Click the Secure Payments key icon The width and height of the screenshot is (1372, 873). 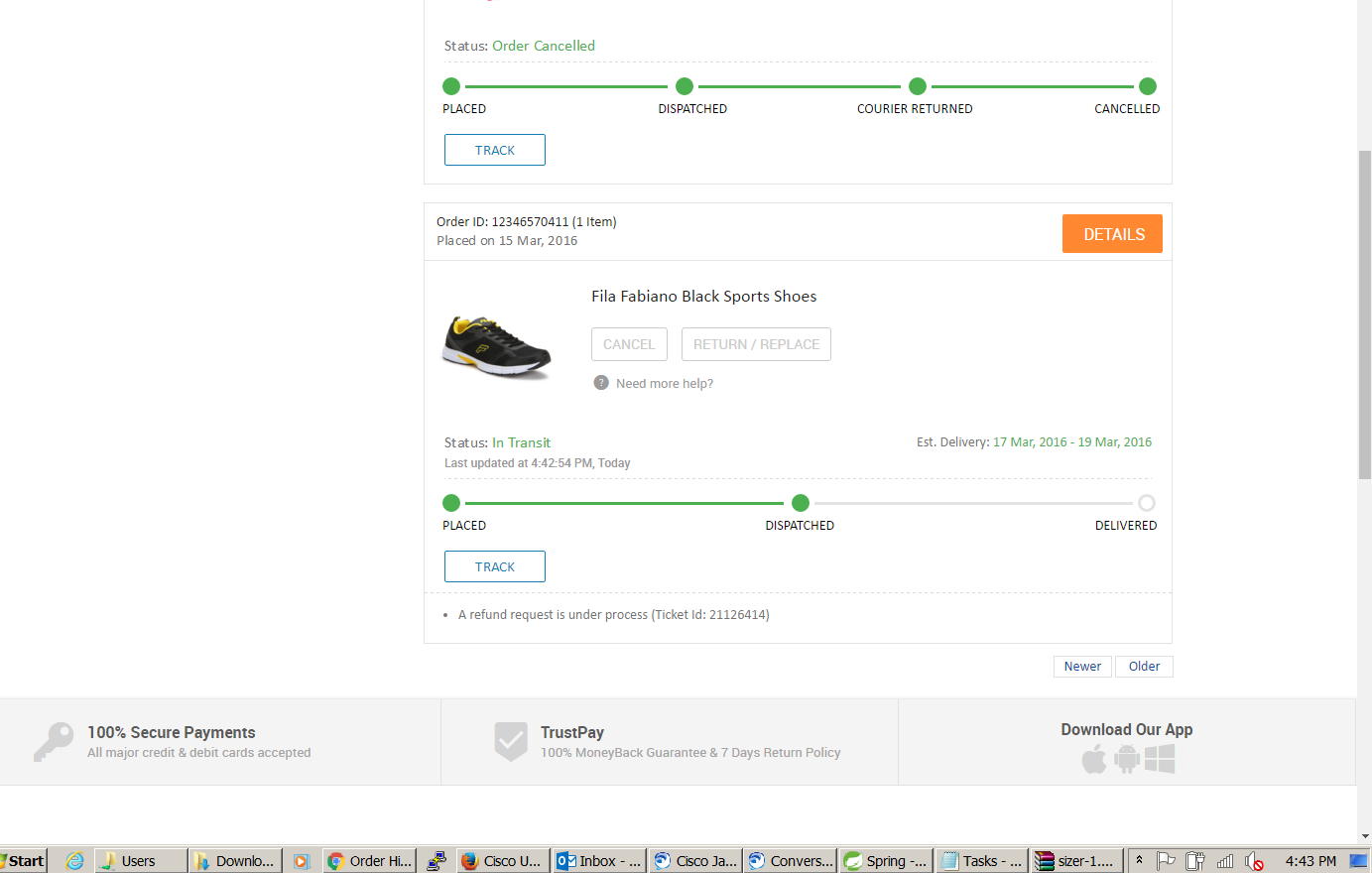[54, 741]
